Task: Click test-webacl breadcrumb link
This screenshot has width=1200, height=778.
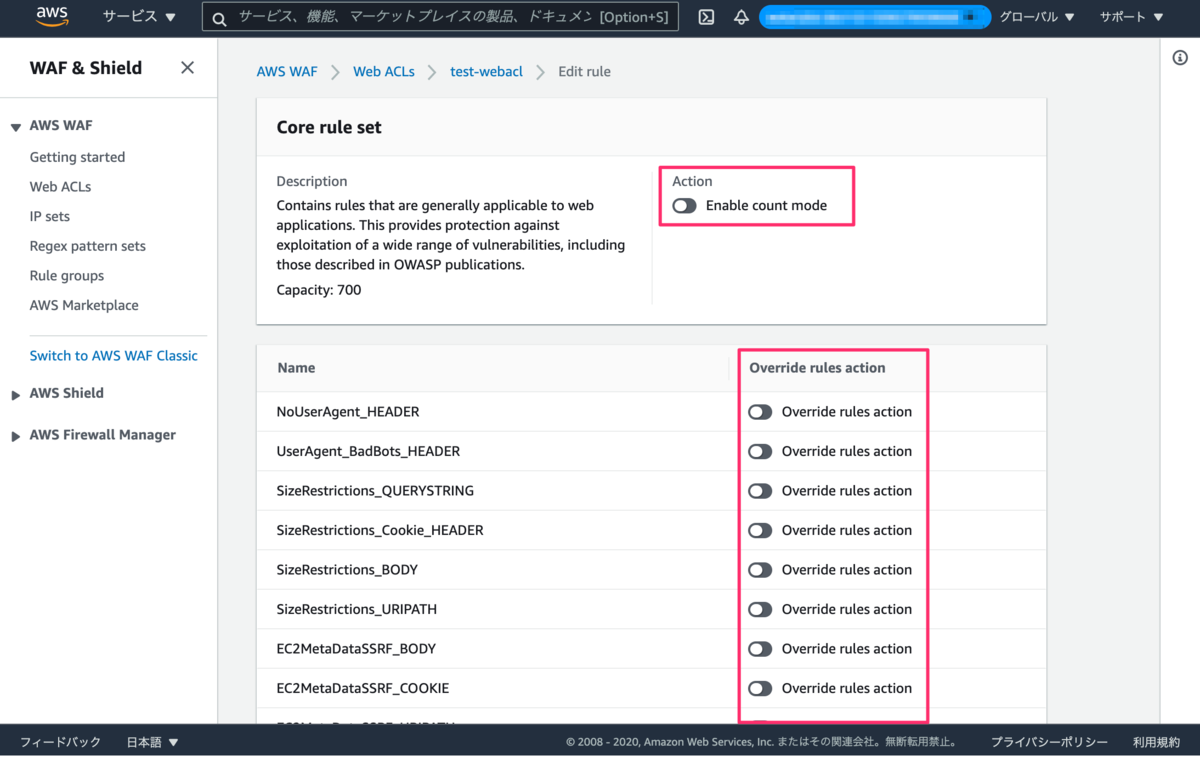Action: click(487, 72)
